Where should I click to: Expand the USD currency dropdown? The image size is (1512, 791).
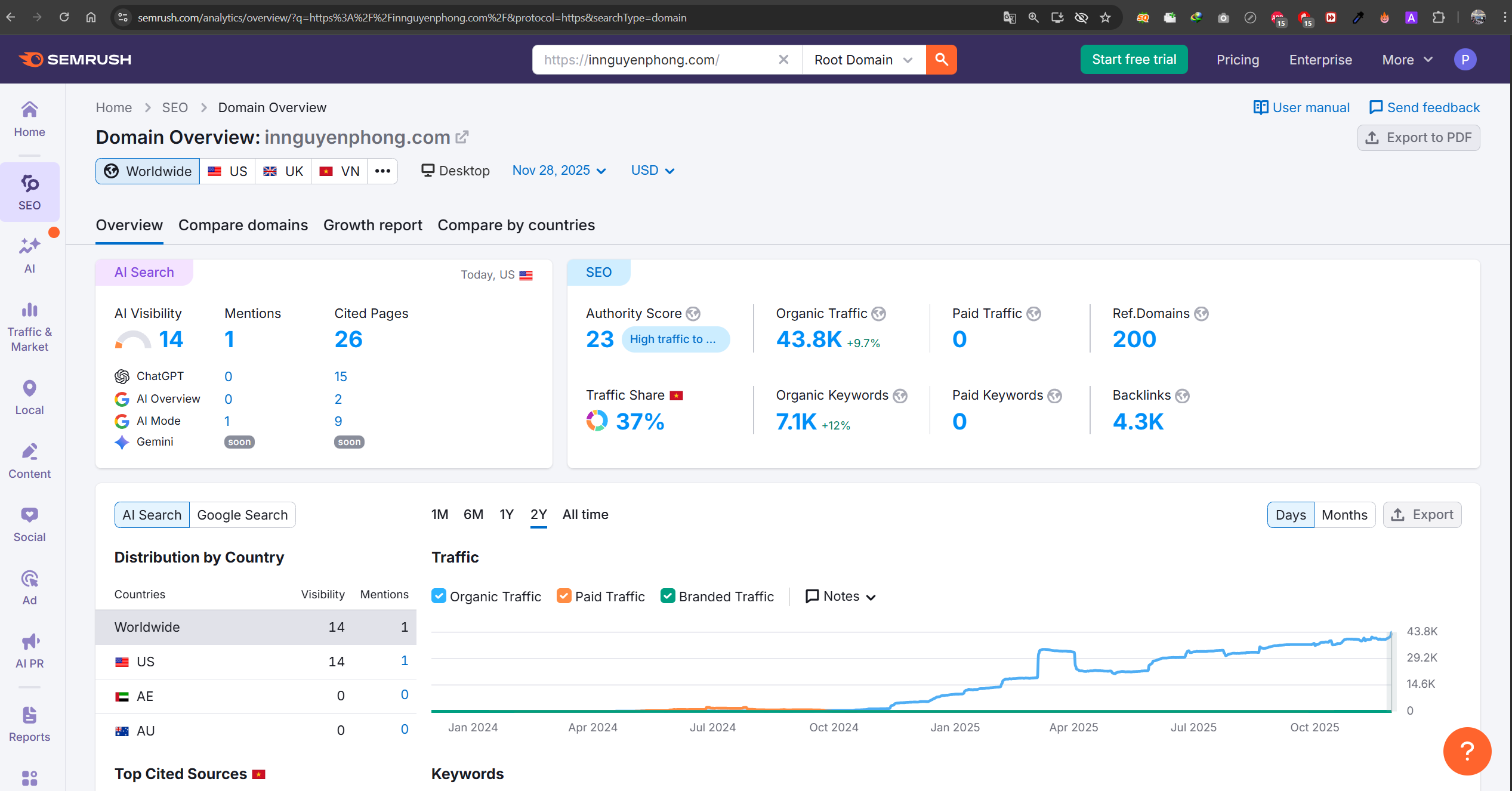pyautogui.click(x=652, y=171)
